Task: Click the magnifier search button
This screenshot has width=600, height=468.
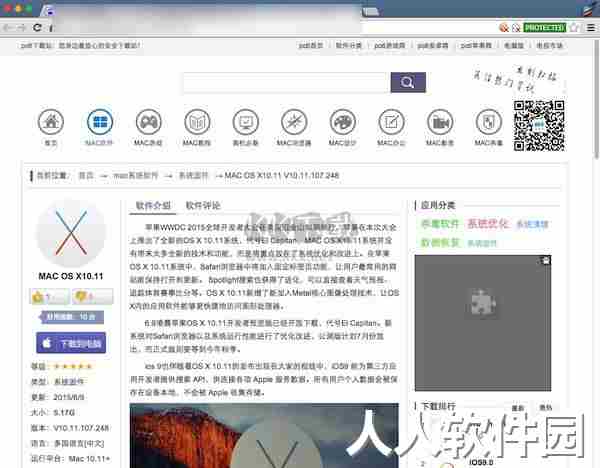Action: coord(408,82)
